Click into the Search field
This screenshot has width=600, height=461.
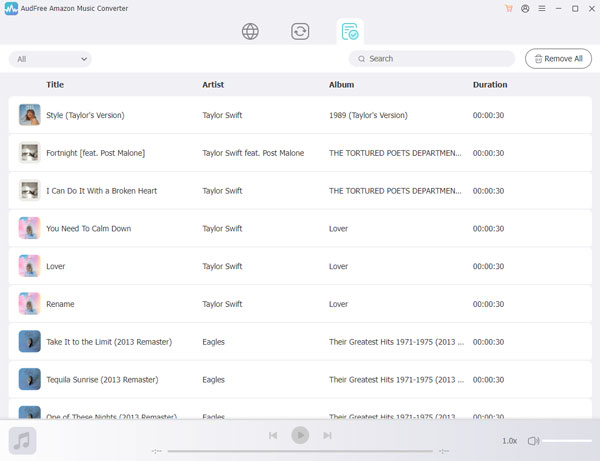point(432,59)
